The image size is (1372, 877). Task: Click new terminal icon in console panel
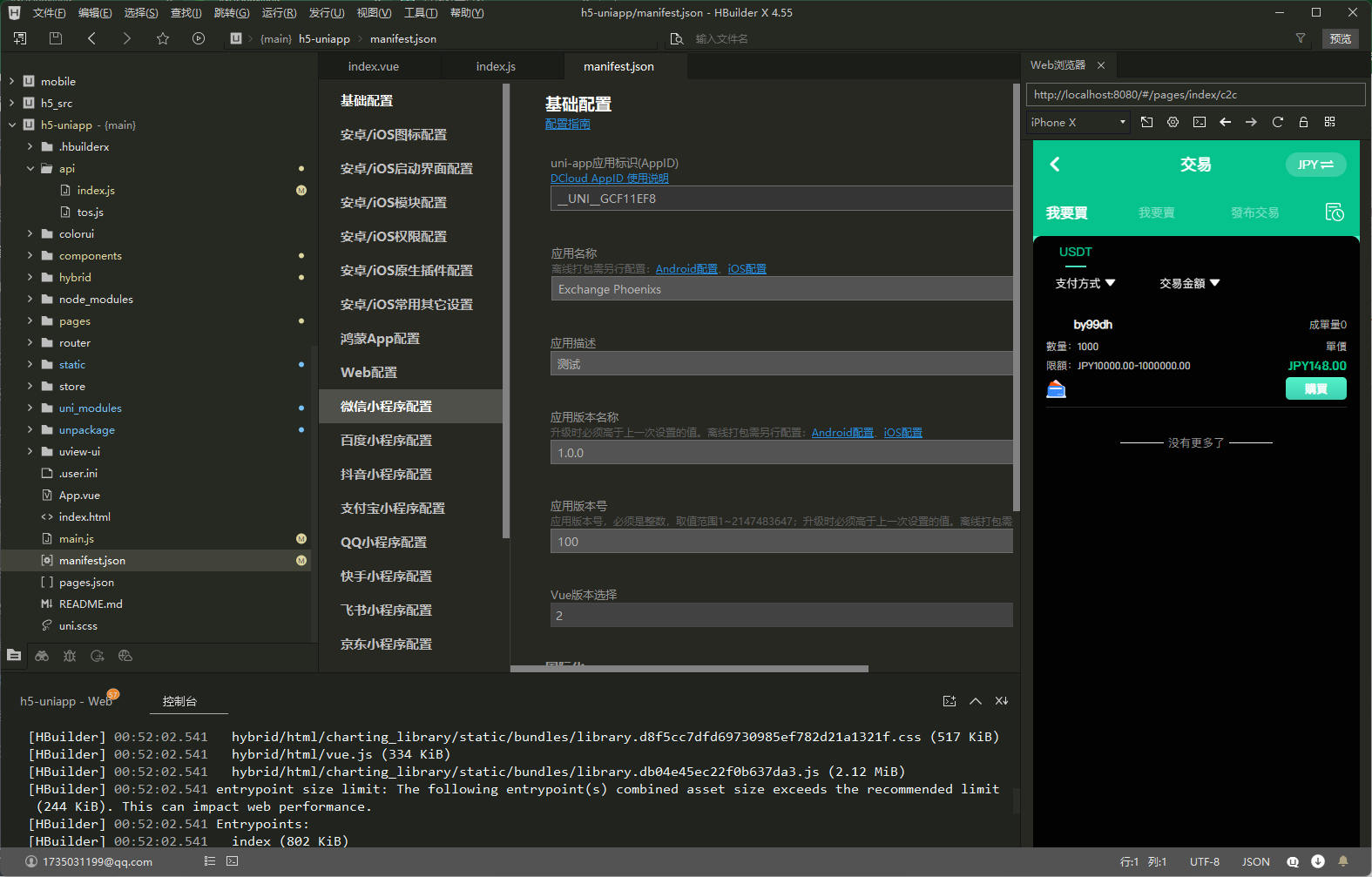pos(950,701)
